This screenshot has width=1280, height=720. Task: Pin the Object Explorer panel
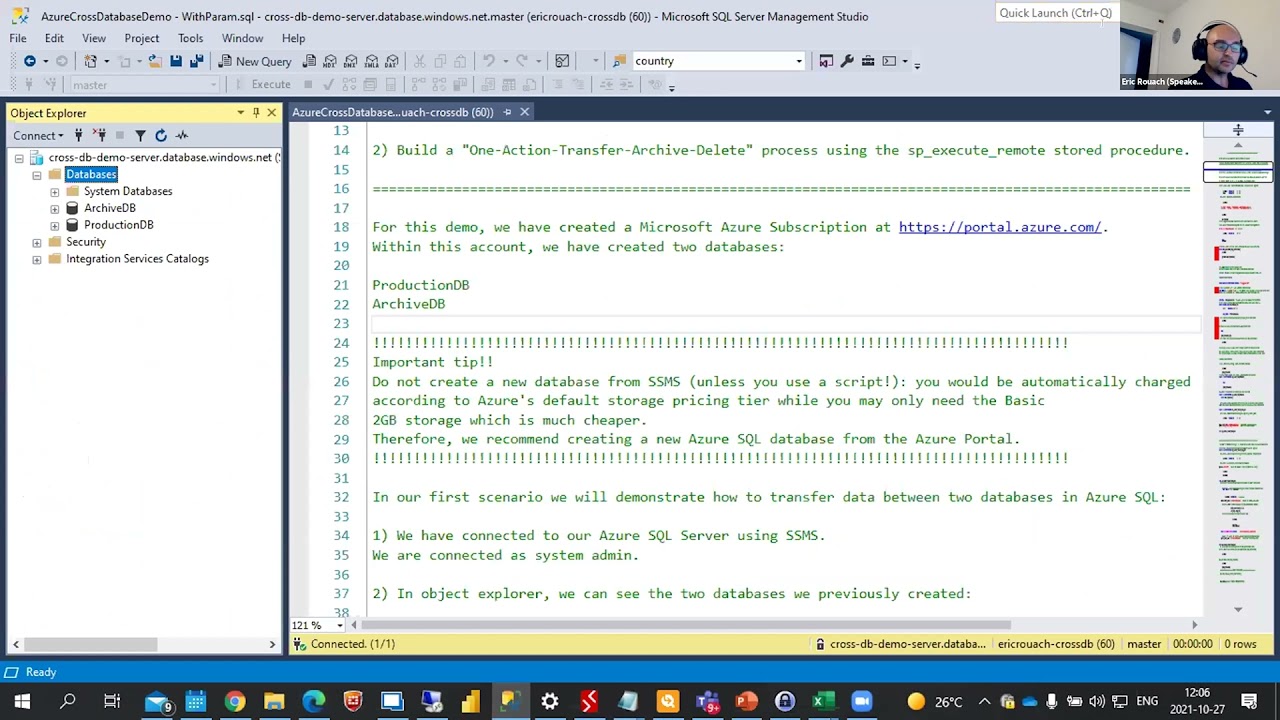pyautogui.click(x=256, y=113)
